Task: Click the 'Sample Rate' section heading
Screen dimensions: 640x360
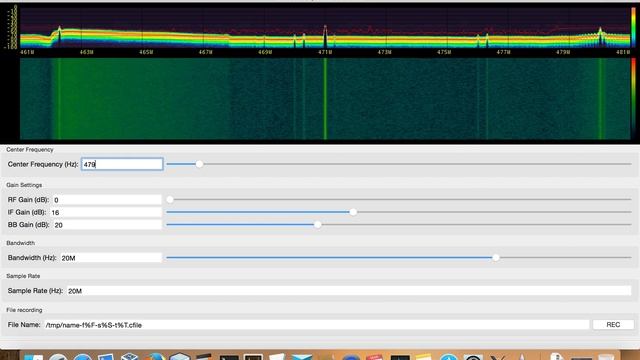Action: click(23, 276)
